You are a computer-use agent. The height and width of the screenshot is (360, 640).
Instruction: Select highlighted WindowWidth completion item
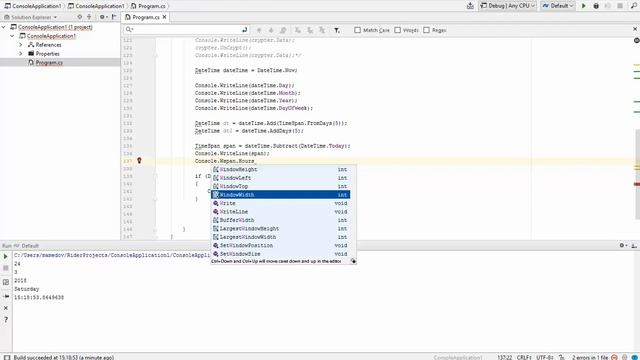pos(280,195)
